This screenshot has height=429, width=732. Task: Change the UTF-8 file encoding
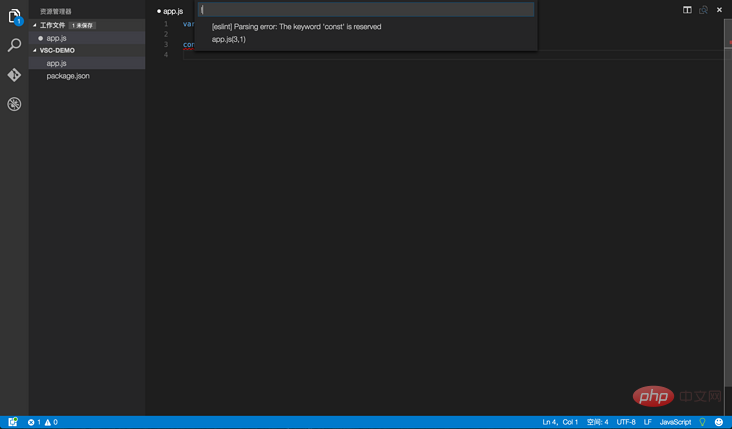click(x=626, y=422)
